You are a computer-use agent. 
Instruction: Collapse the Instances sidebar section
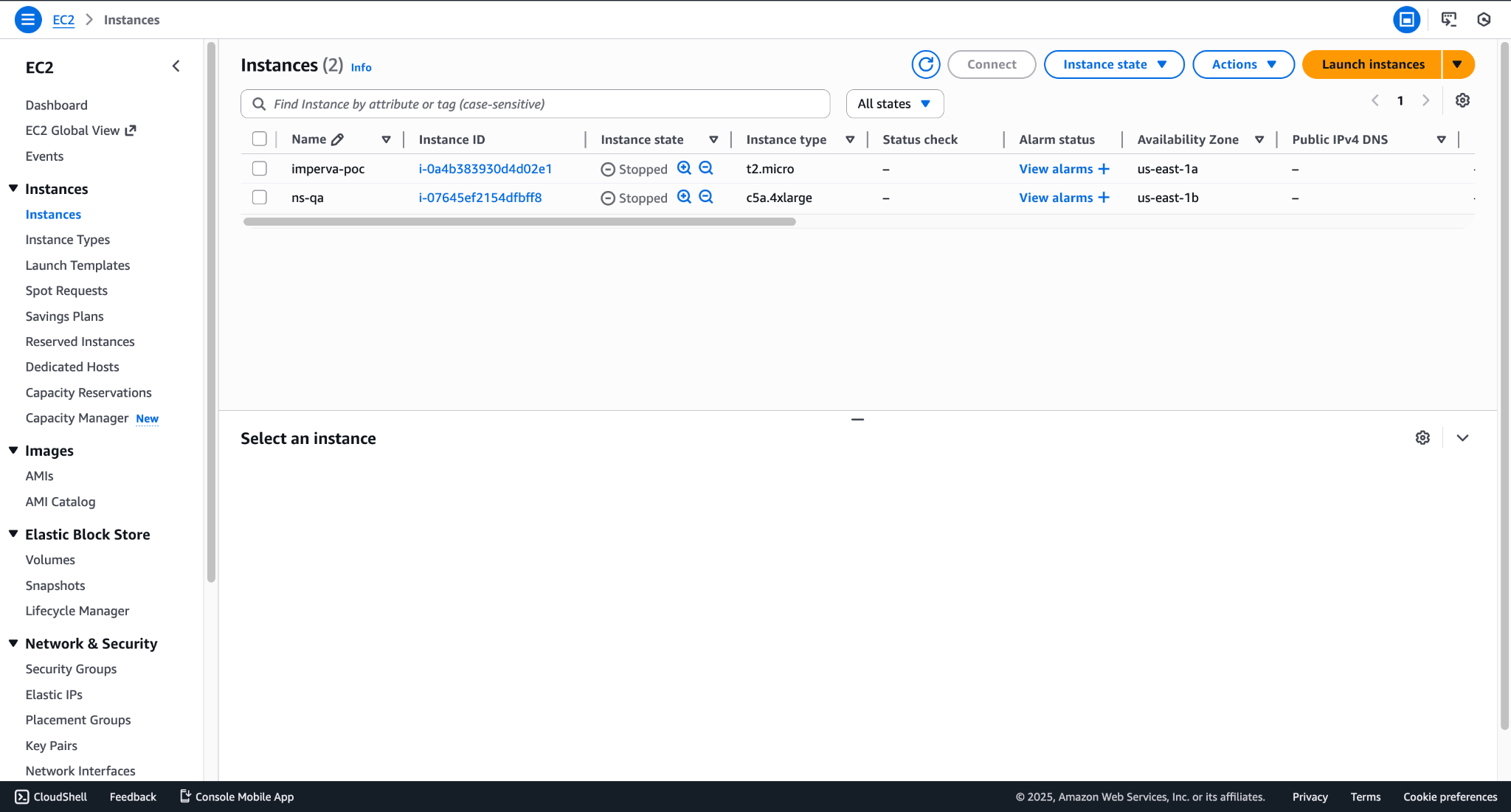tap(13, 188)
